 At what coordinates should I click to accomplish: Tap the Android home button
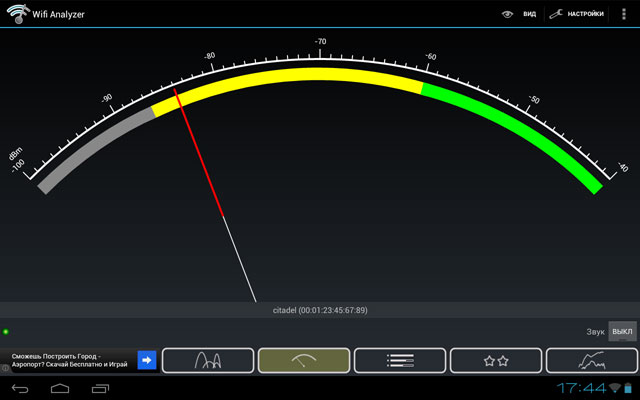click(x=60, y=389)
